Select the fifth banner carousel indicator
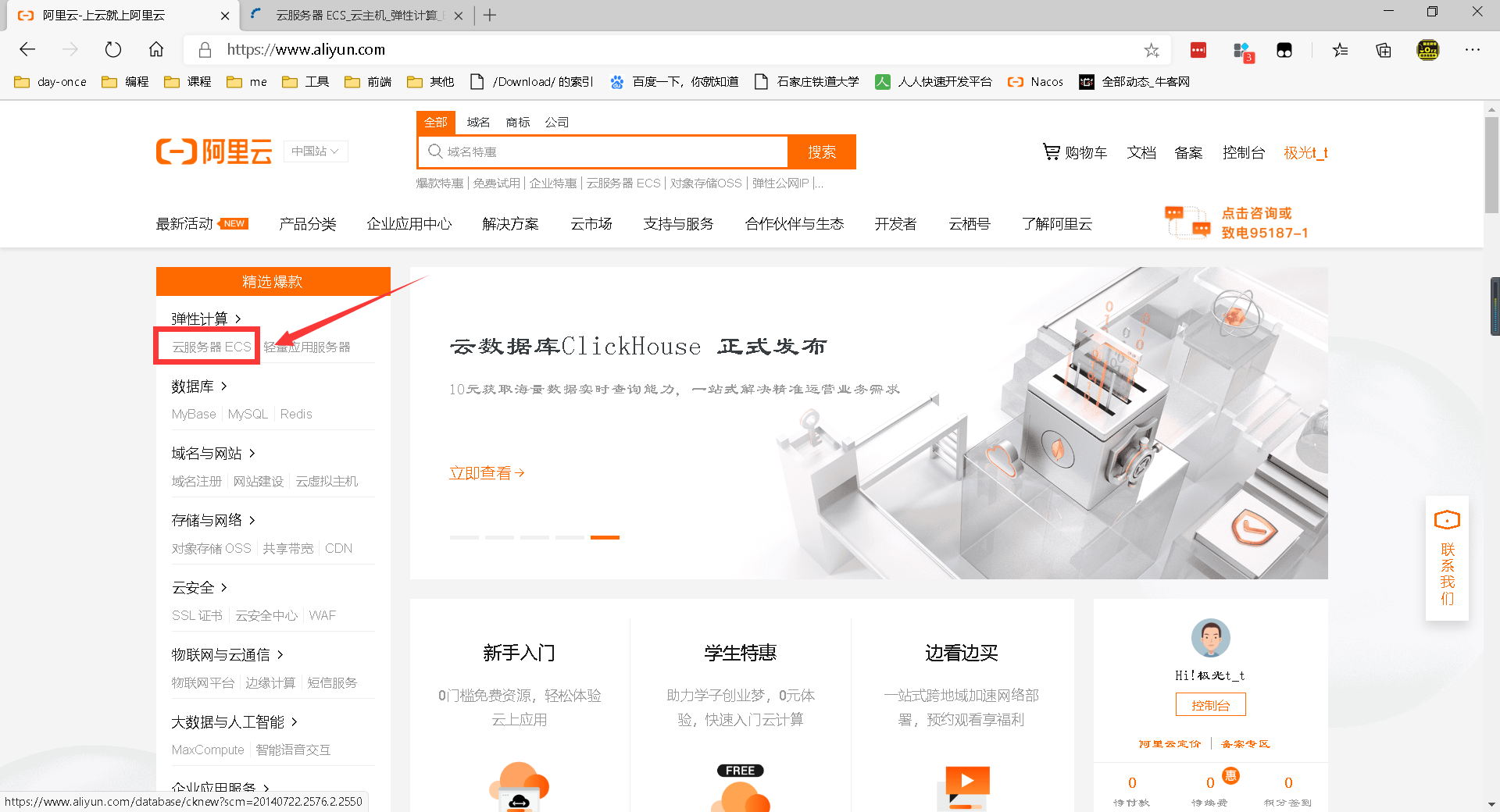The image size is (1500, 812). click(x=605, y=537)
